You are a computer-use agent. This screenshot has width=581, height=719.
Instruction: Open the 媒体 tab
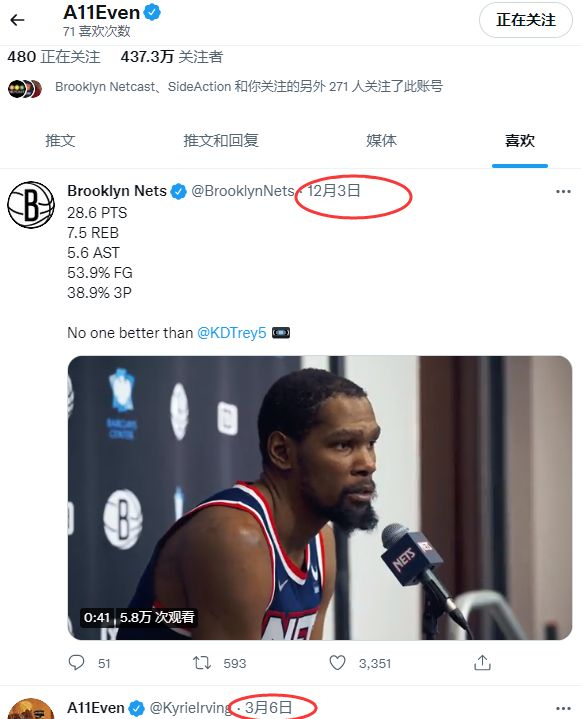(x=381, y=140)
